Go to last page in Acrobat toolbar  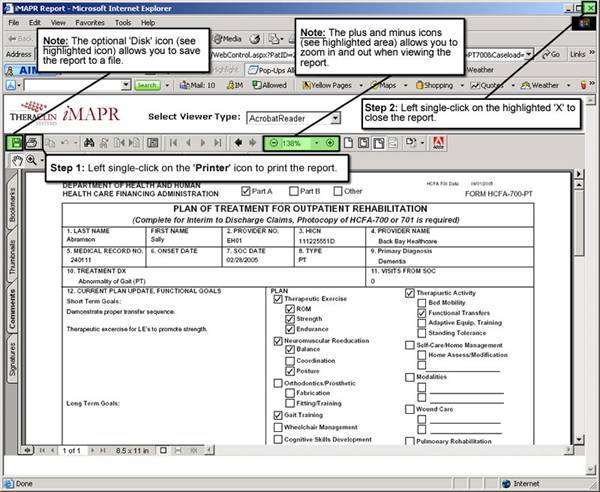(218, 143)
